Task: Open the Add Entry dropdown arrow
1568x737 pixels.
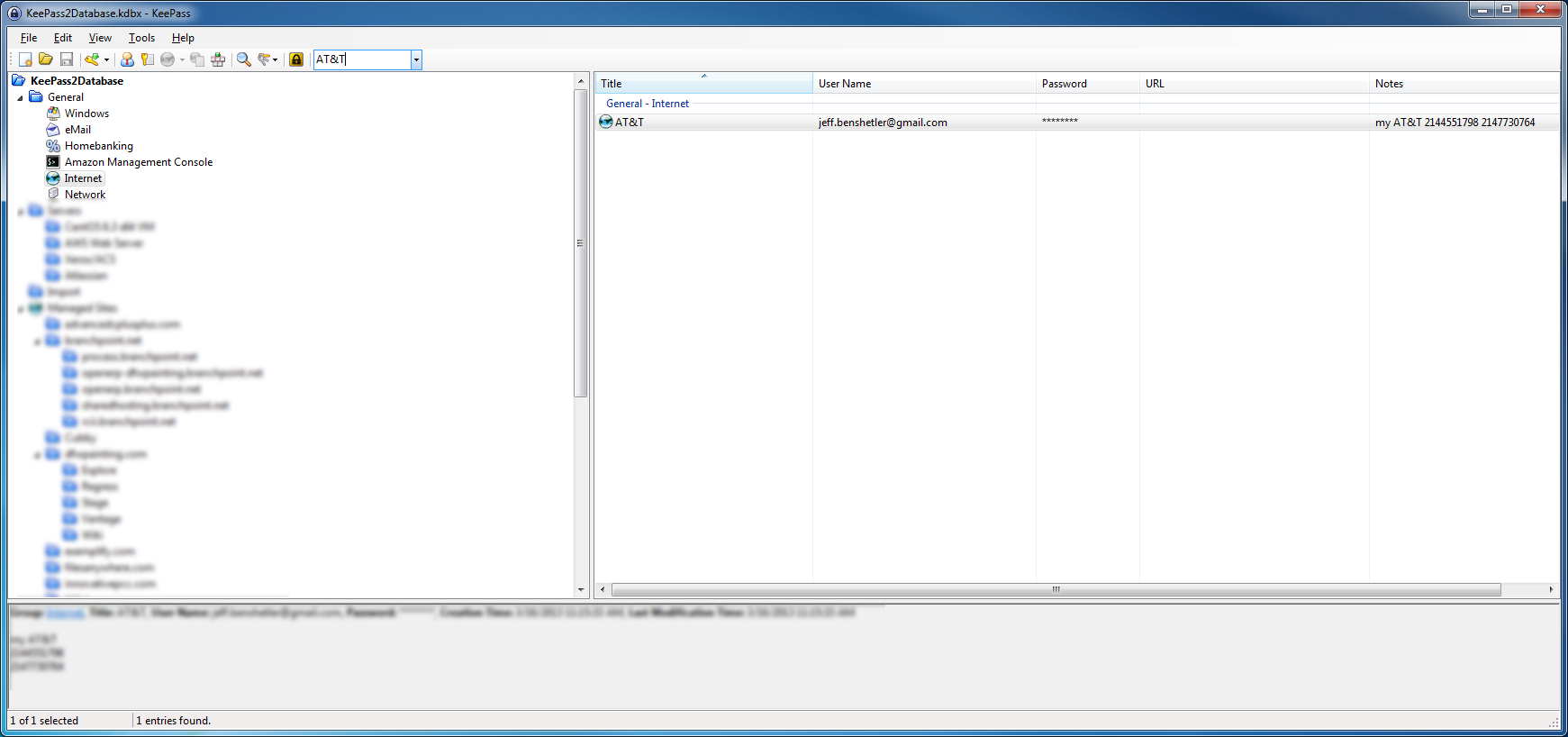Action: point(106,59)
